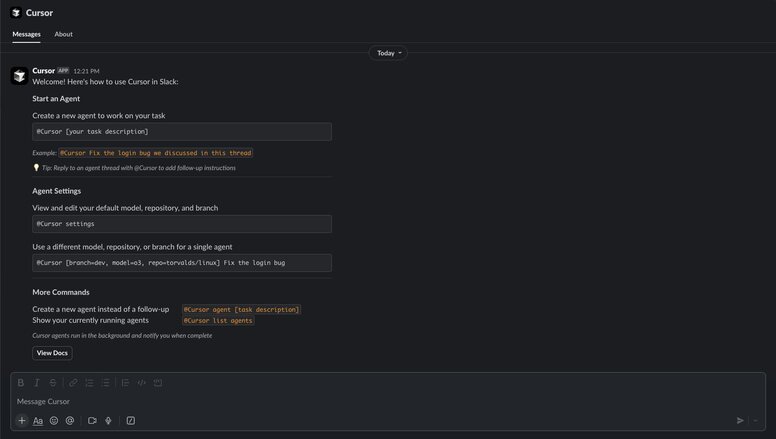Switch to the About tab

[63, 34]
